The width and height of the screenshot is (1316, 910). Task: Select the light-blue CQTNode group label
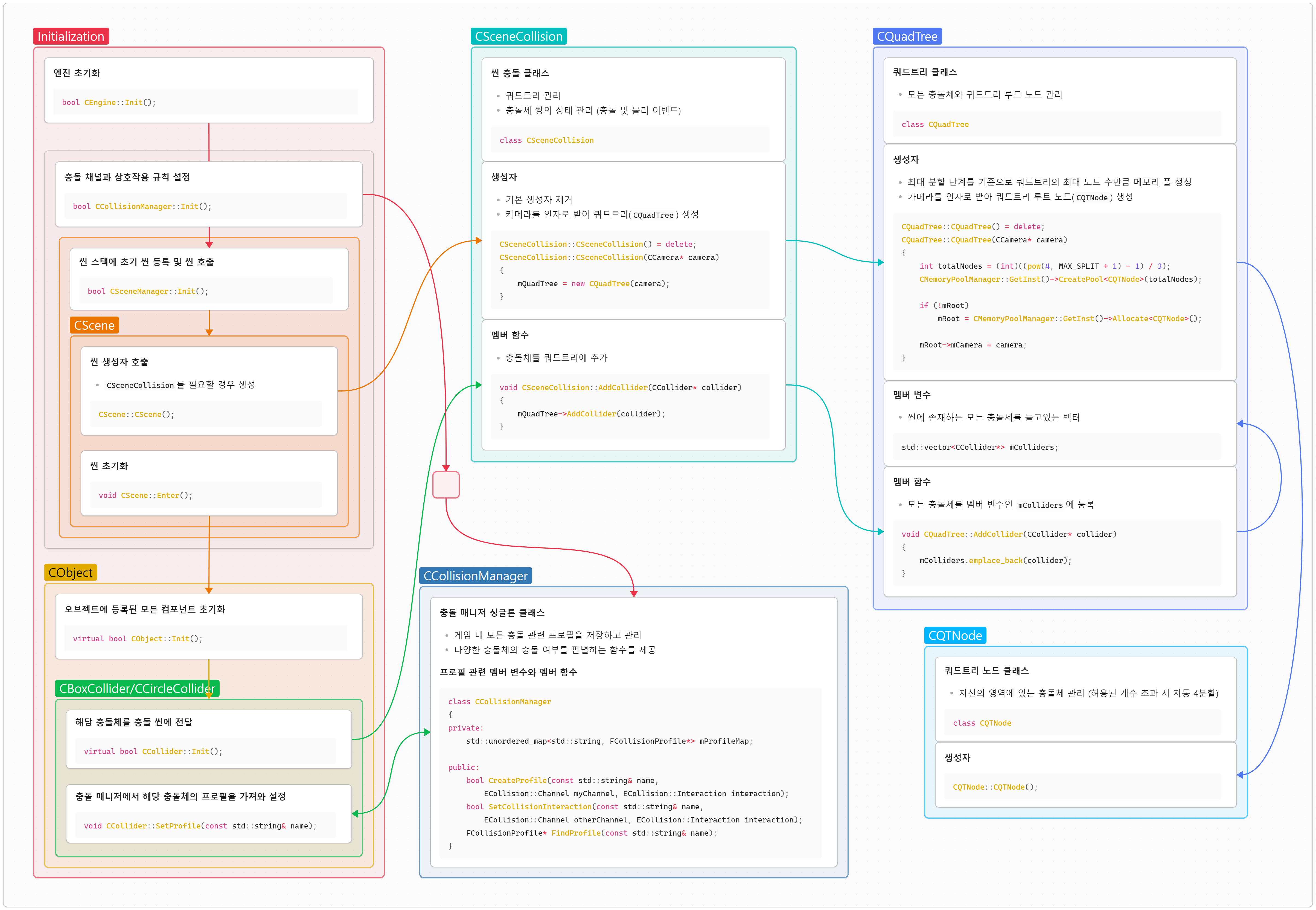click(x=955, y=636)
